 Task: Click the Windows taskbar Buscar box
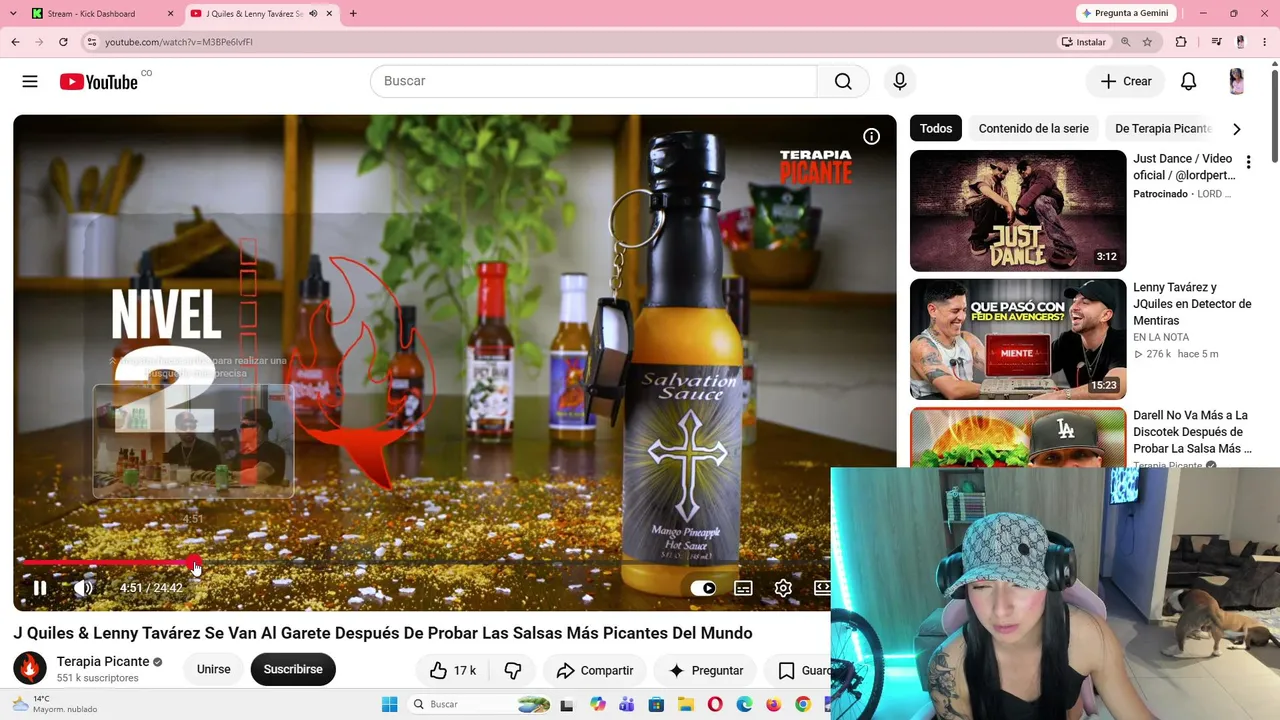pyautogui.click(x=480, y=704)
